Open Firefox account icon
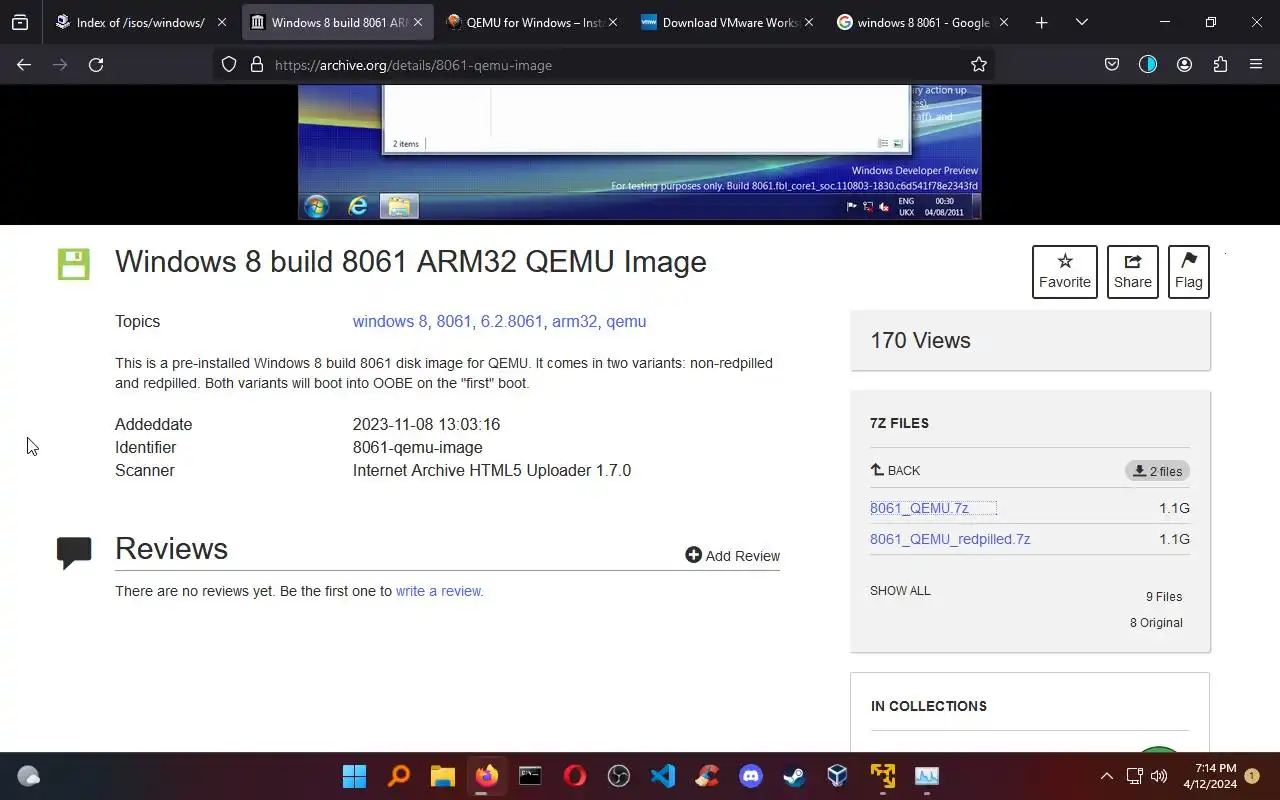Screen dimensions: 1280x800 click(1184, 65)
